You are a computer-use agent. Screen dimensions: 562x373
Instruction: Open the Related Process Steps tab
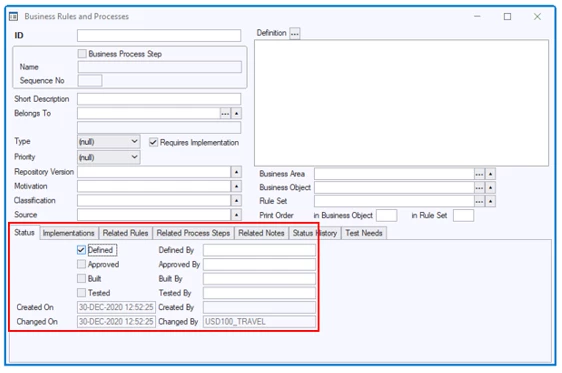pos(193,233)
